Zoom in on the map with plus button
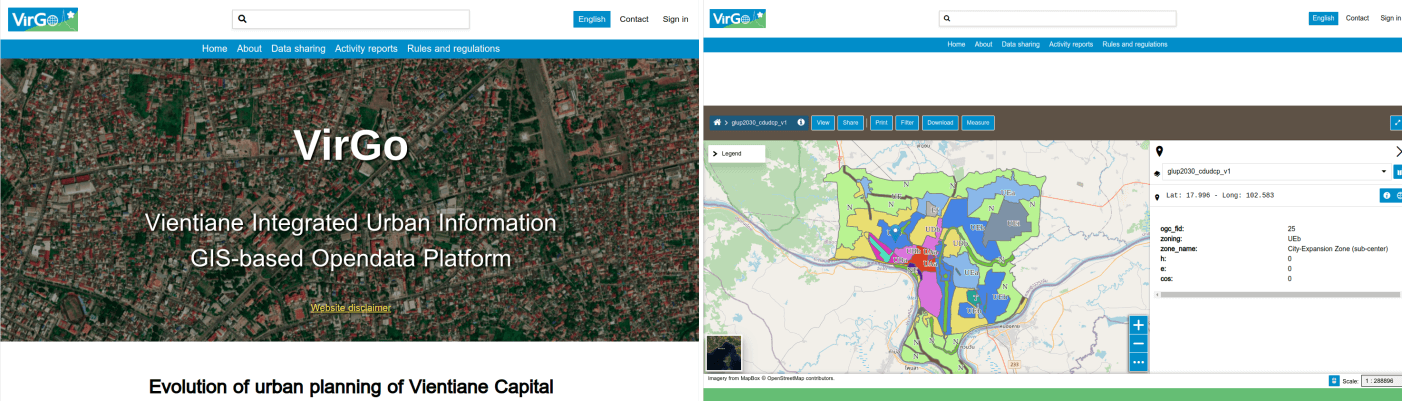1402x401 pixels. pos(1138,325)
